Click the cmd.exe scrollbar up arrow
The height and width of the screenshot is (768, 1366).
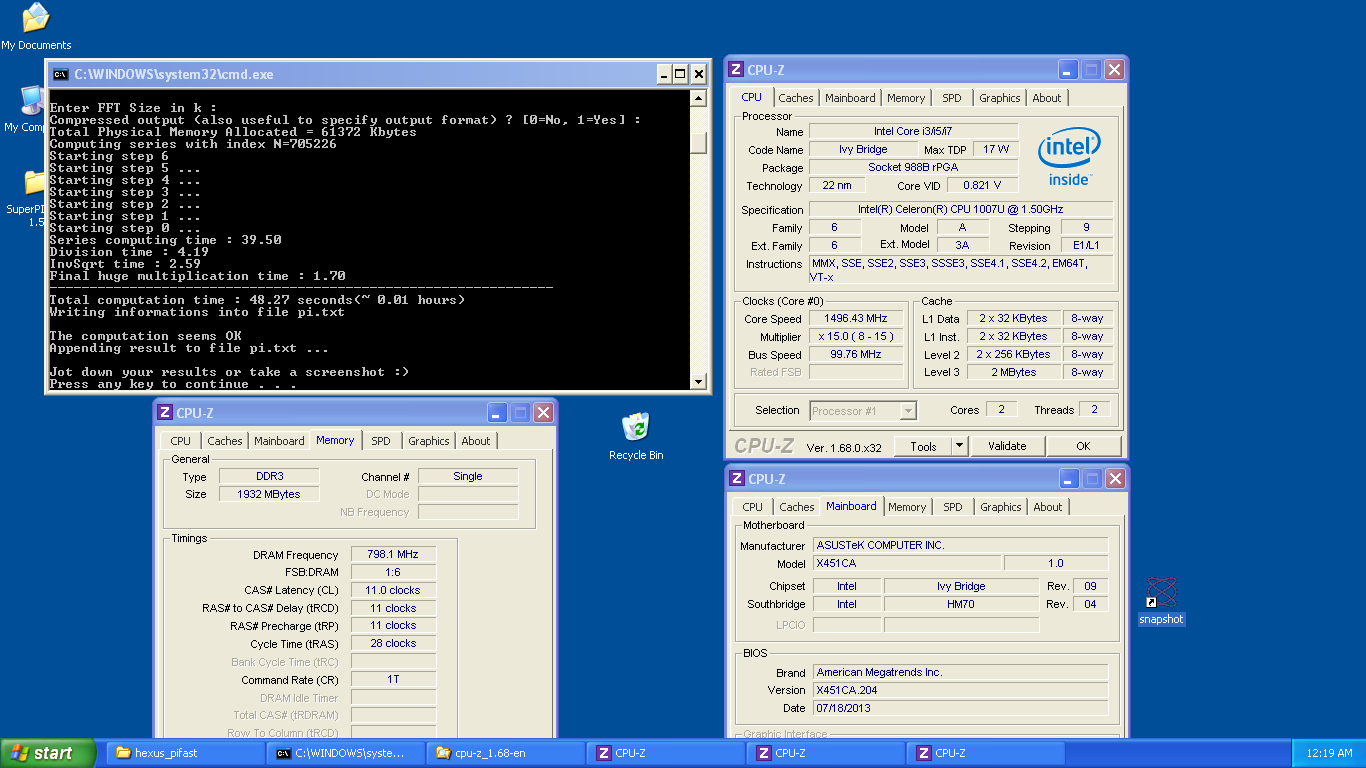pos(698,98)
